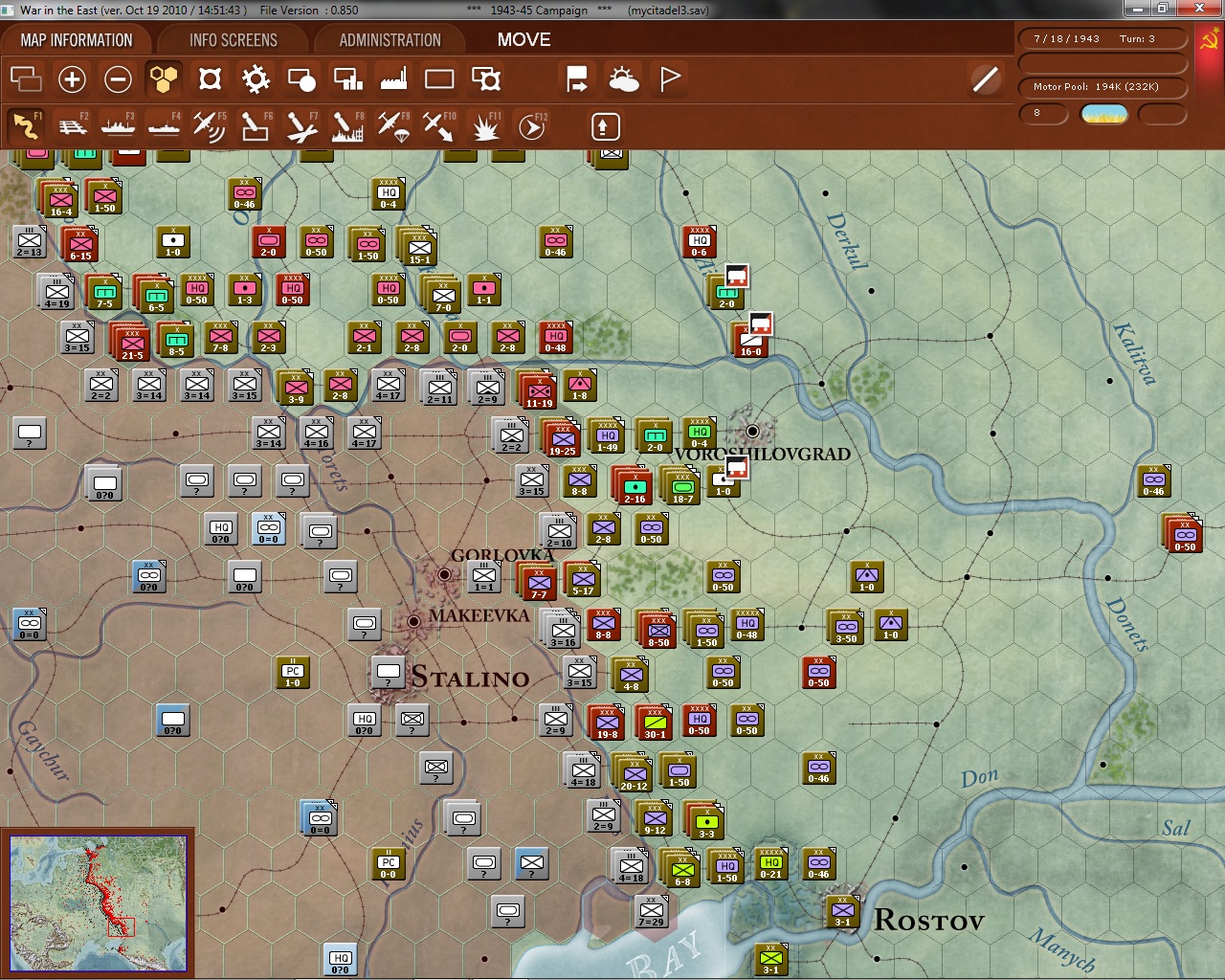Click the rectangle-with-circle toolbar icon
Viewport: 1225px width, 980px height.
click(x=301, y=79)
